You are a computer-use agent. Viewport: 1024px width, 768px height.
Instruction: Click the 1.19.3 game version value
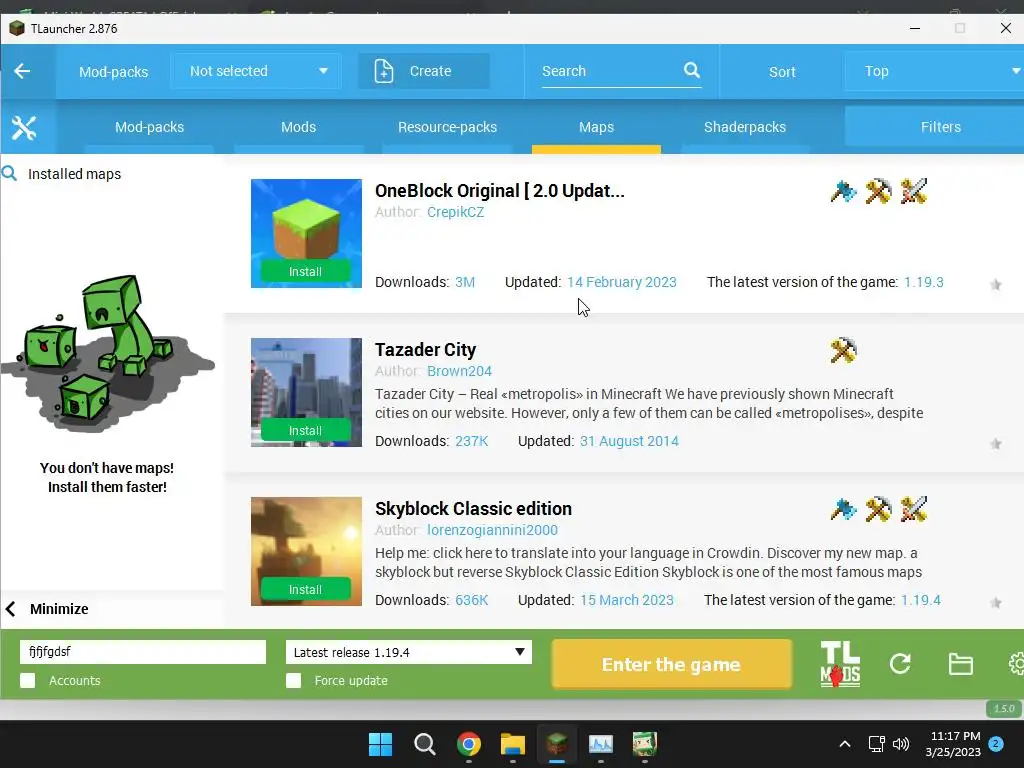[923, 282]
